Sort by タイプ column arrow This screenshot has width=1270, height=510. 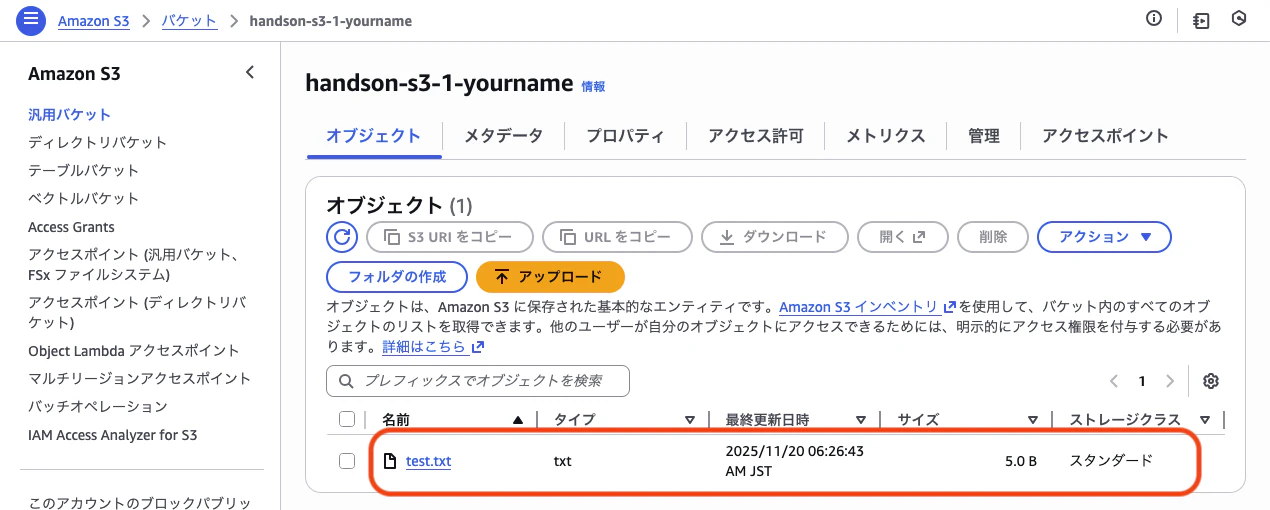(690, 420)
